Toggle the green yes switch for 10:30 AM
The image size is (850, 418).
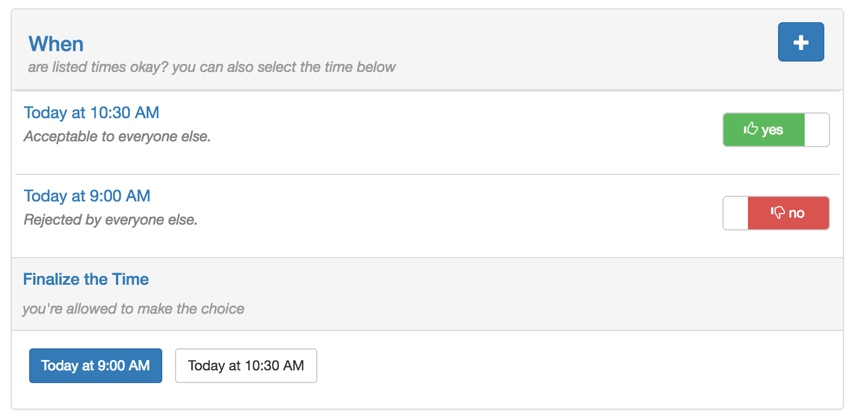776,130
